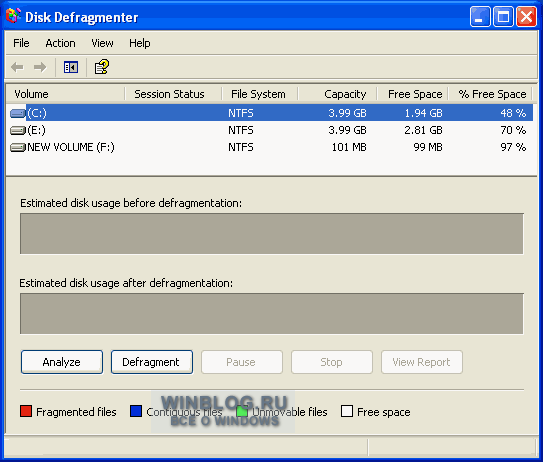Click the green Unmovable files legend swatch
Screen dimensions: 543x462
242,411
